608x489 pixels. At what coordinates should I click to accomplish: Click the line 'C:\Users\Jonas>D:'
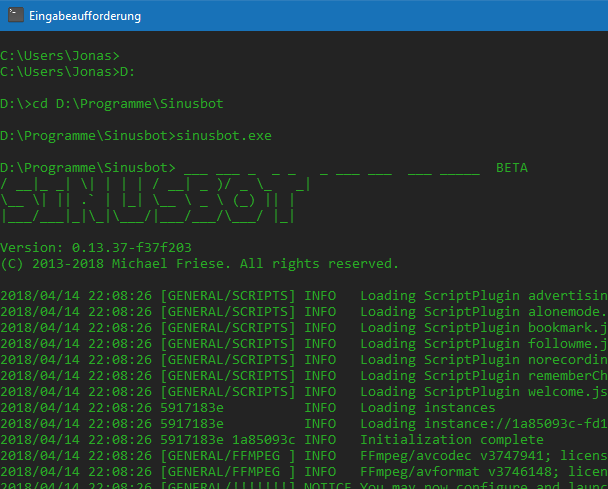67,72
